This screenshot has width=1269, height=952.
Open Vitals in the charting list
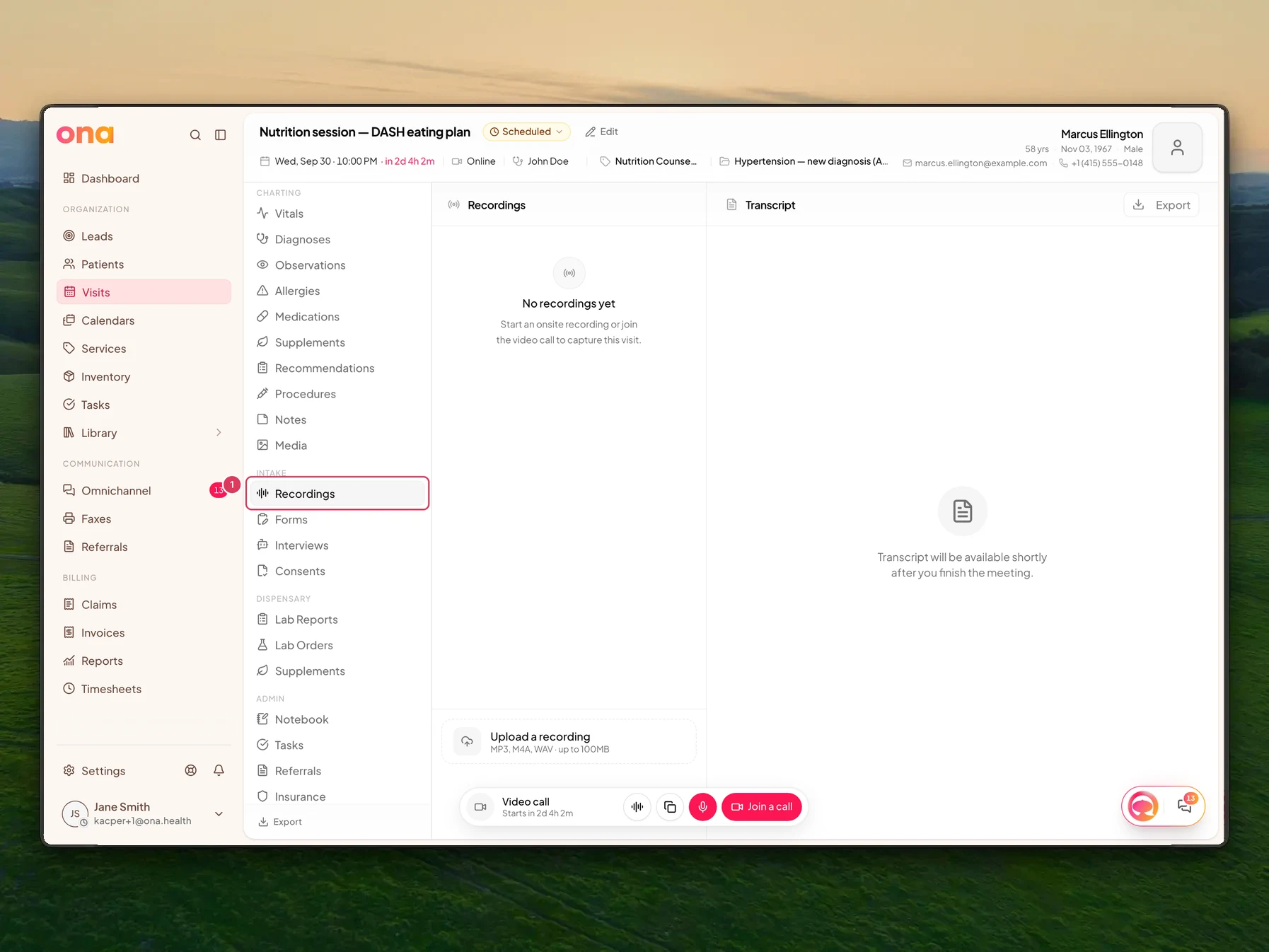coord(338,214)
